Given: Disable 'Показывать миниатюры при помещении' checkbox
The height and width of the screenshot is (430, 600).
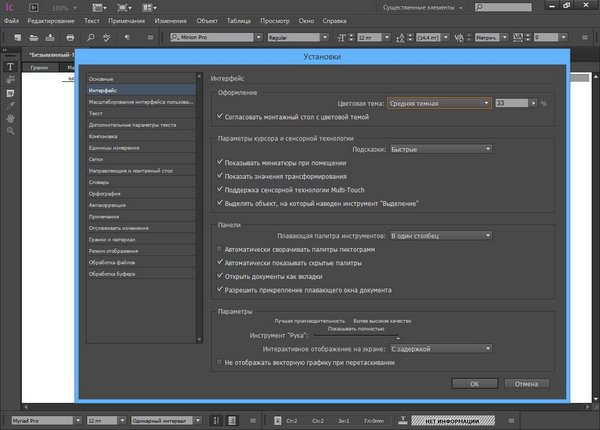Looking at the screenshot, I should tap(221, 160).
